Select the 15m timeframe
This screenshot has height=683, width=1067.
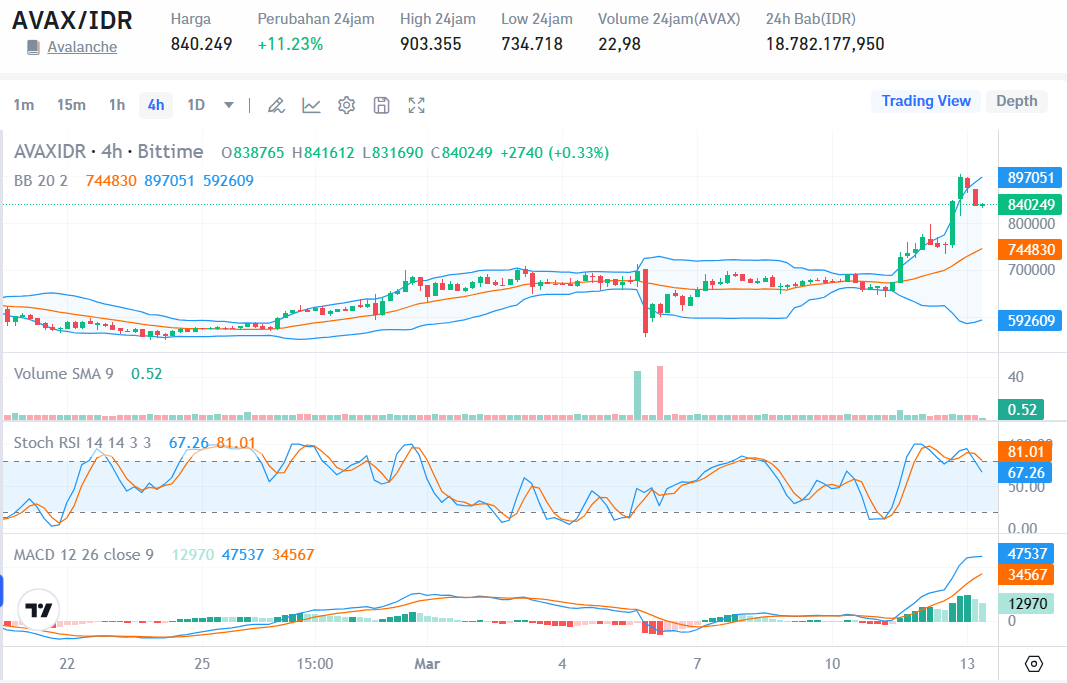tap(71, 105)
